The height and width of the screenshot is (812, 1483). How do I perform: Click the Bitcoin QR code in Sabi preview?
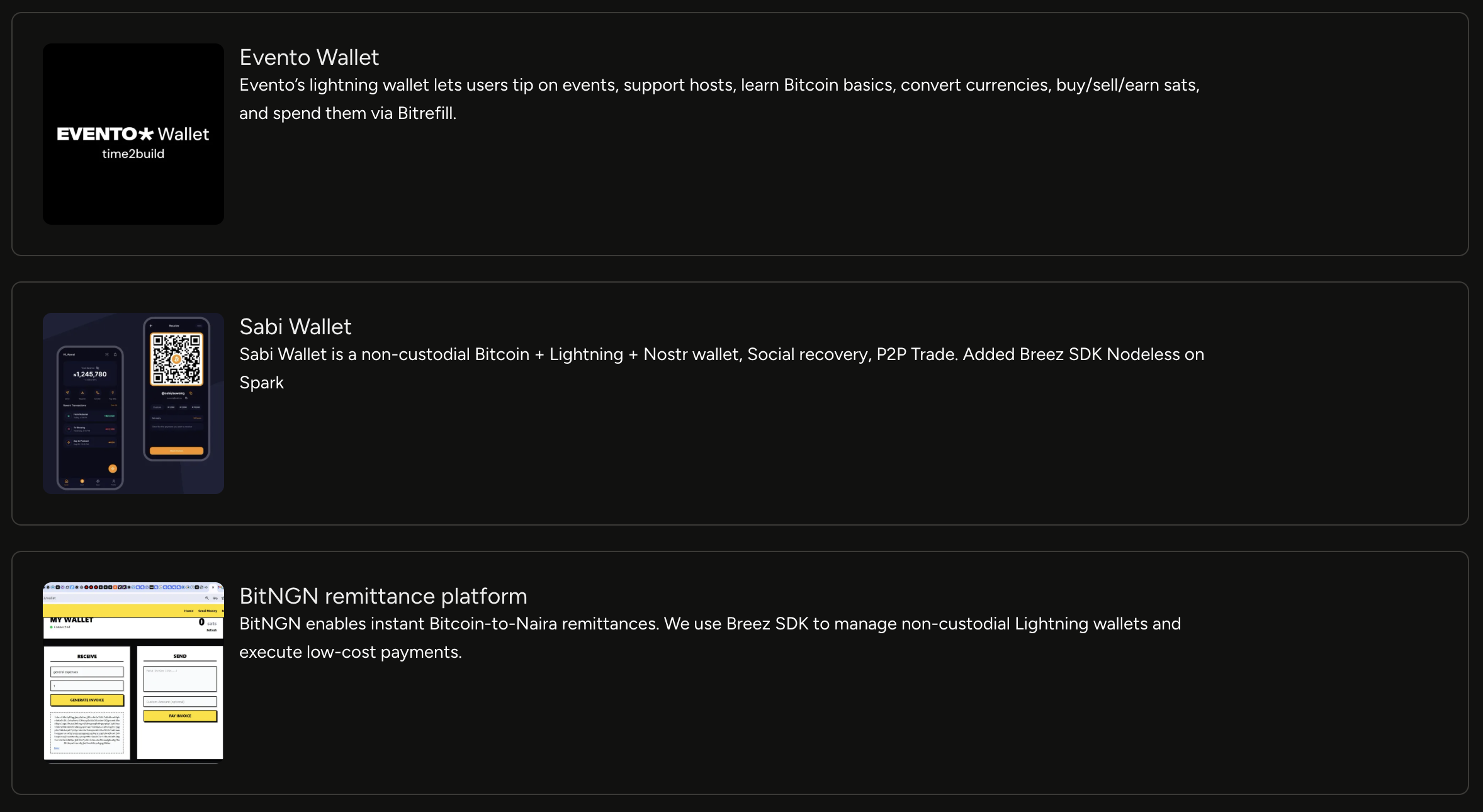click(176, 359)
